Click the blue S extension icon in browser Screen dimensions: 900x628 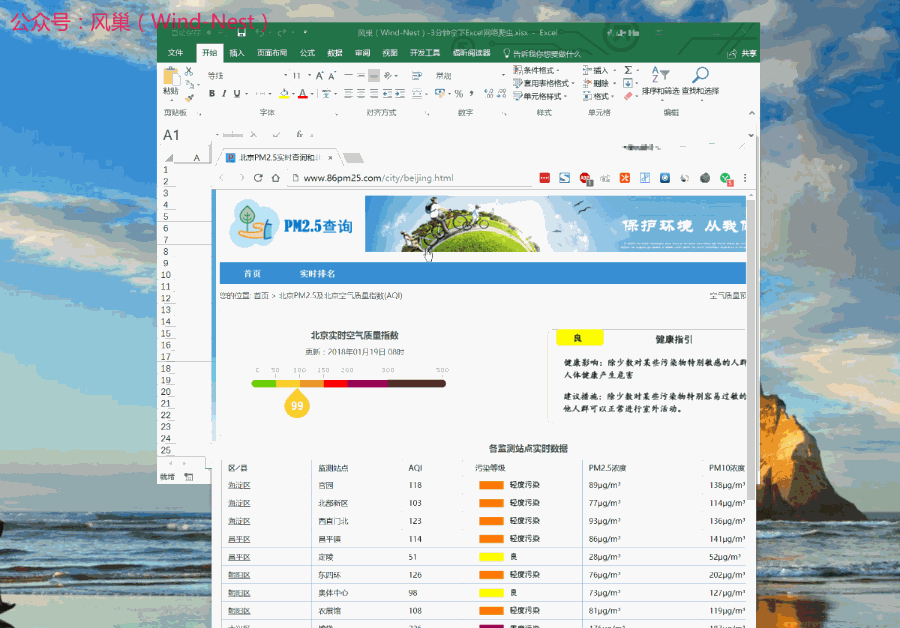[565, 178]
